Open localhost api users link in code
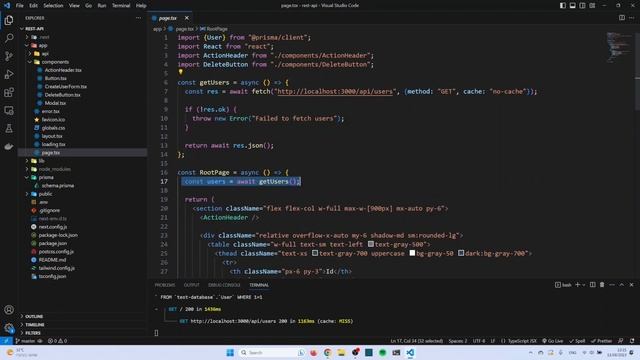 pyautogui.click(x=335, y=91)
